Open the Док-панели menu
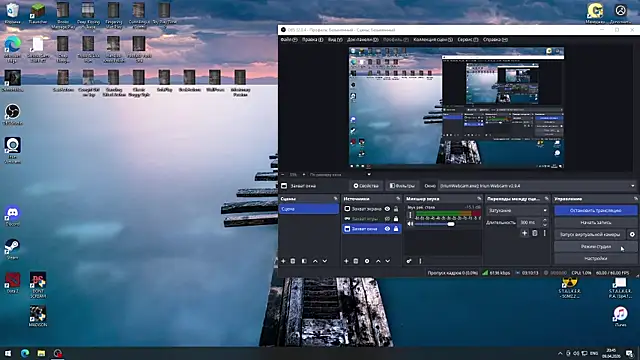Image resolution: width=640 pixels, height=360 pixels. (363, 40)
